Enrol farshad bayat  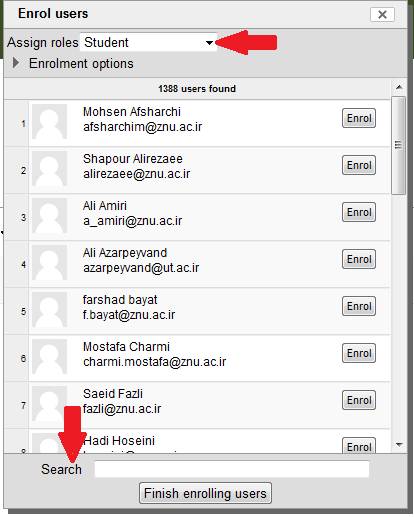pyautogui.click(x=359, y=306)
